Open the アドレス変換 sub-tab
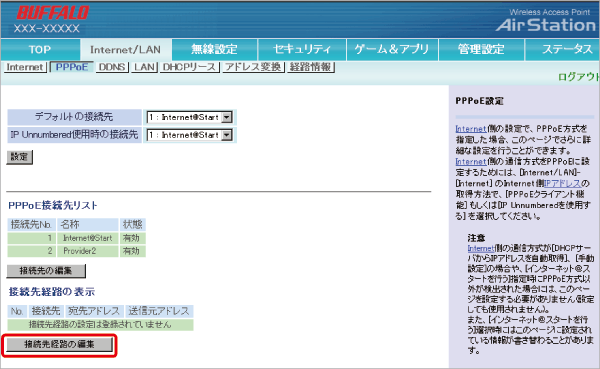 253,67
